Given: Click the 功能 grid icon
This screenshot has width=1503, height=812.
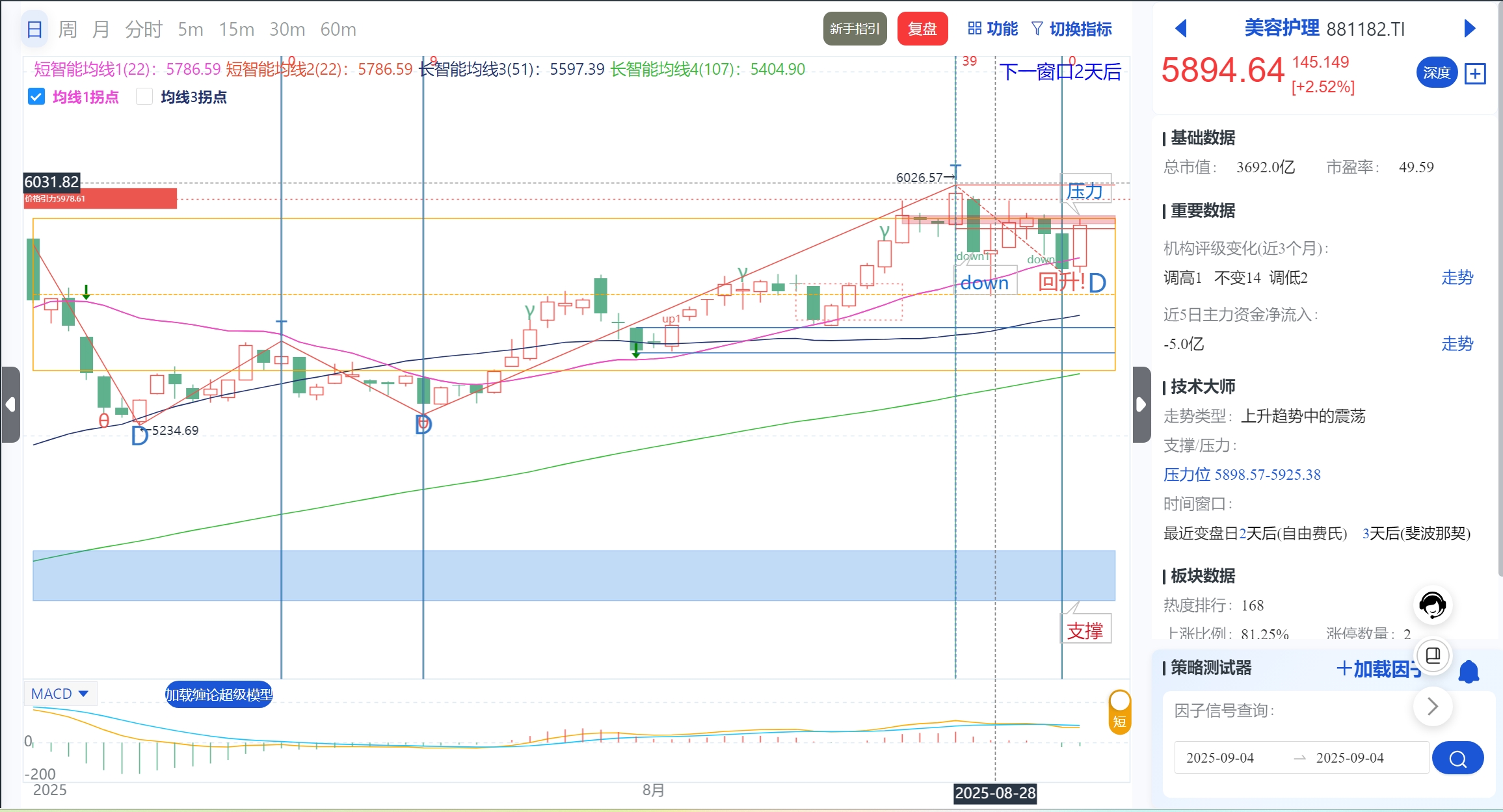Looking at the screenshot, I should point(974,29).
